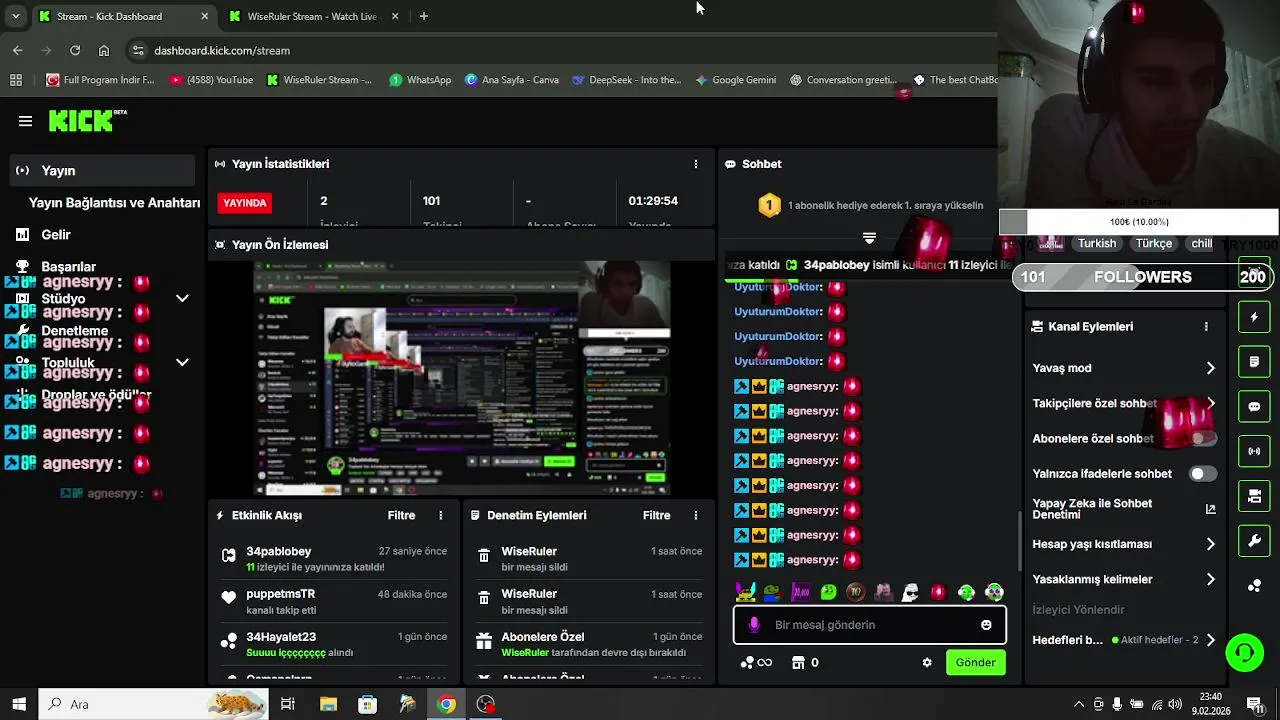Select Yayın in the sidebar

point(102,170)
